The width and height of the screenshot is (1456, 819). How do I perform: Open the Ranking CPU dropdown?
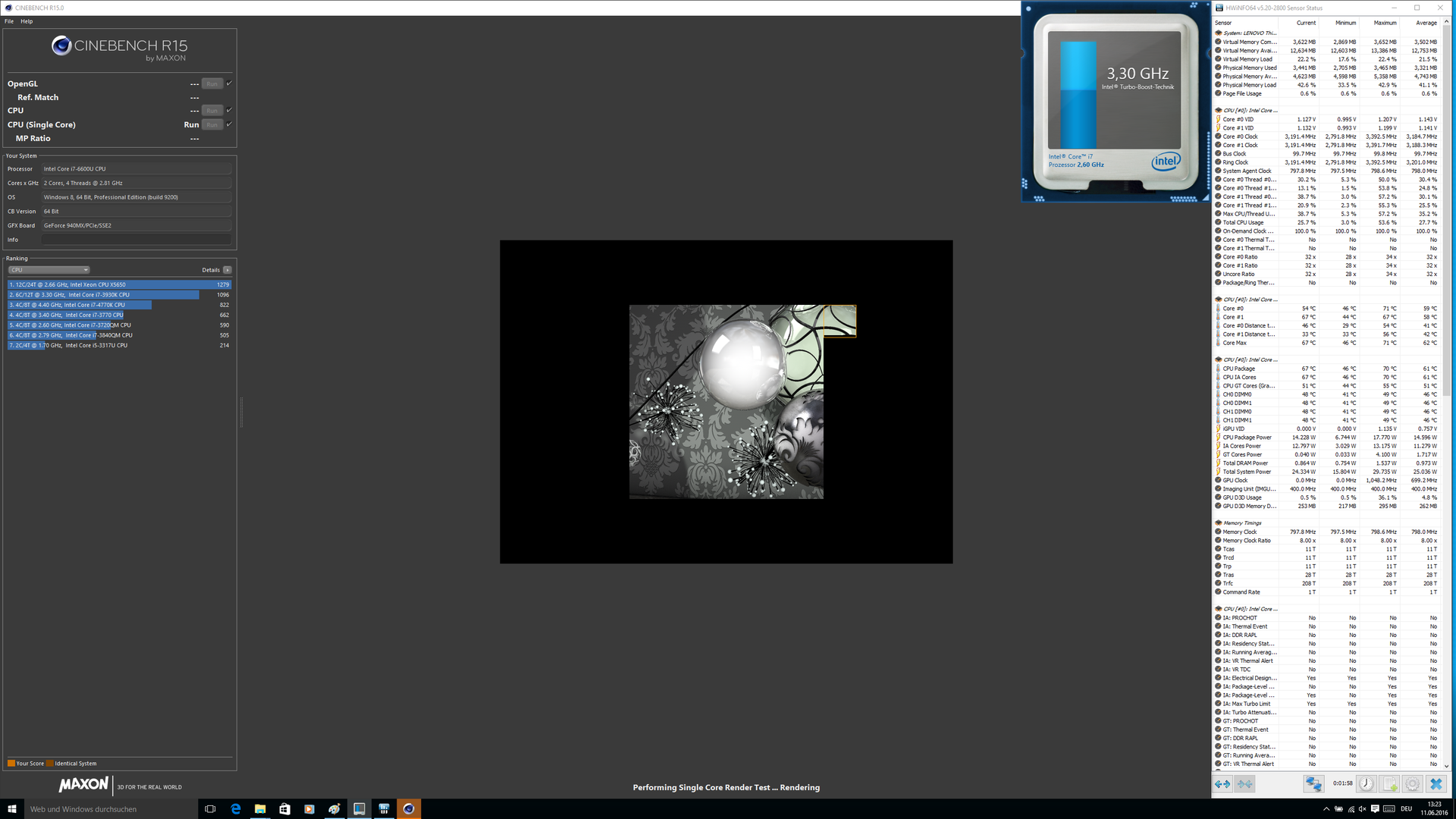click(49, 270)
